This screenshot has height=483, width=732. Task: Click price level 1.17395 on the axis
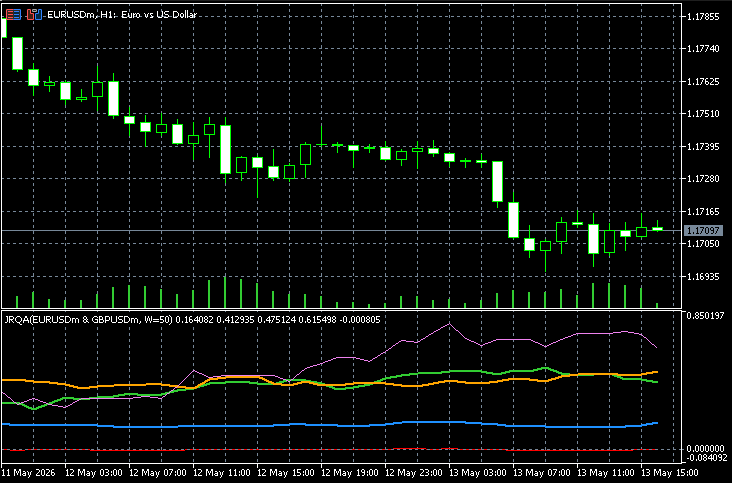pos(704,147)
